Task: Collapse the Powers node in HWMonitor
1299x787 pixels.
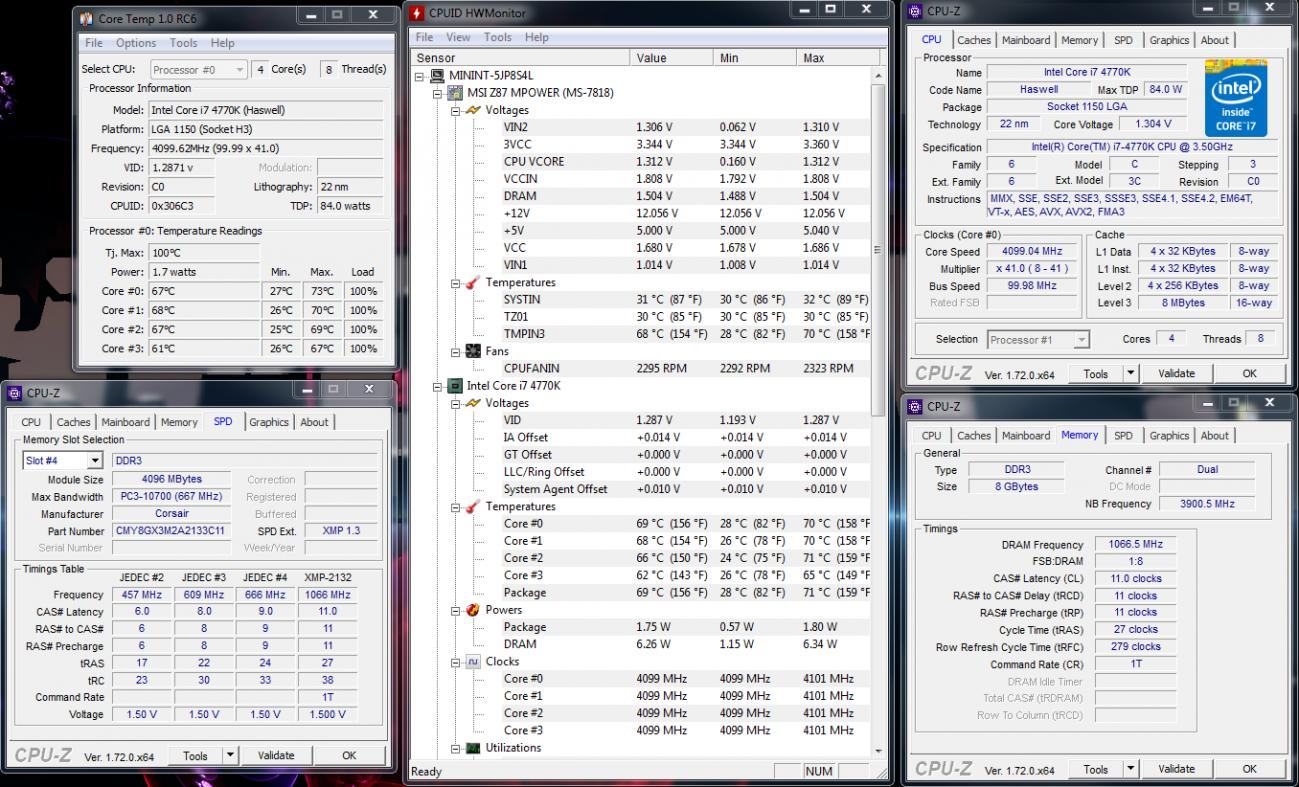Action: click(456, 610)
